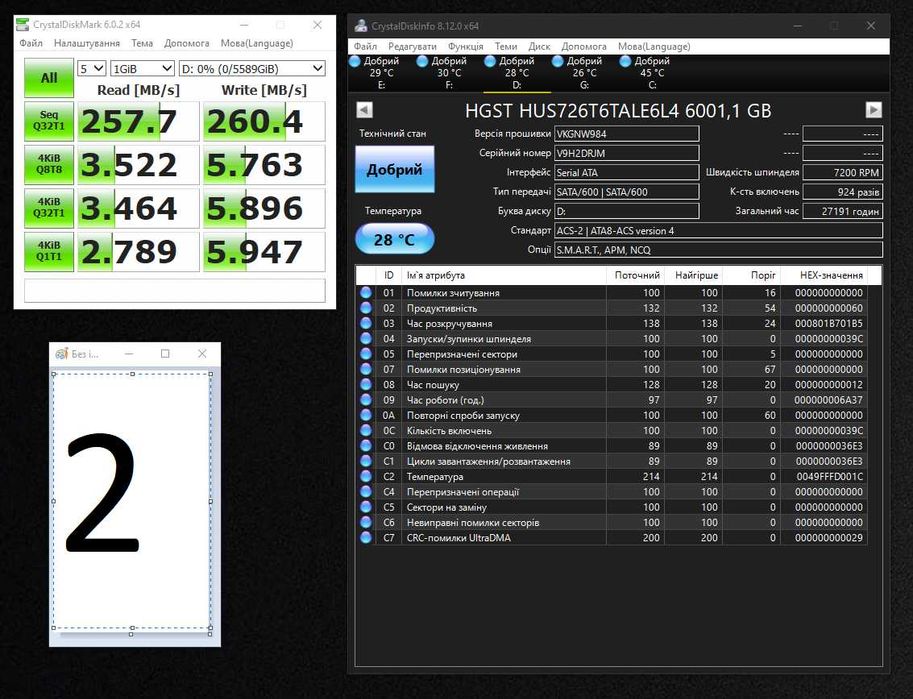The image size is (913, 699).
Task: Open Диск menu in CrystalDiskInfo
Action: click(539, 46)
